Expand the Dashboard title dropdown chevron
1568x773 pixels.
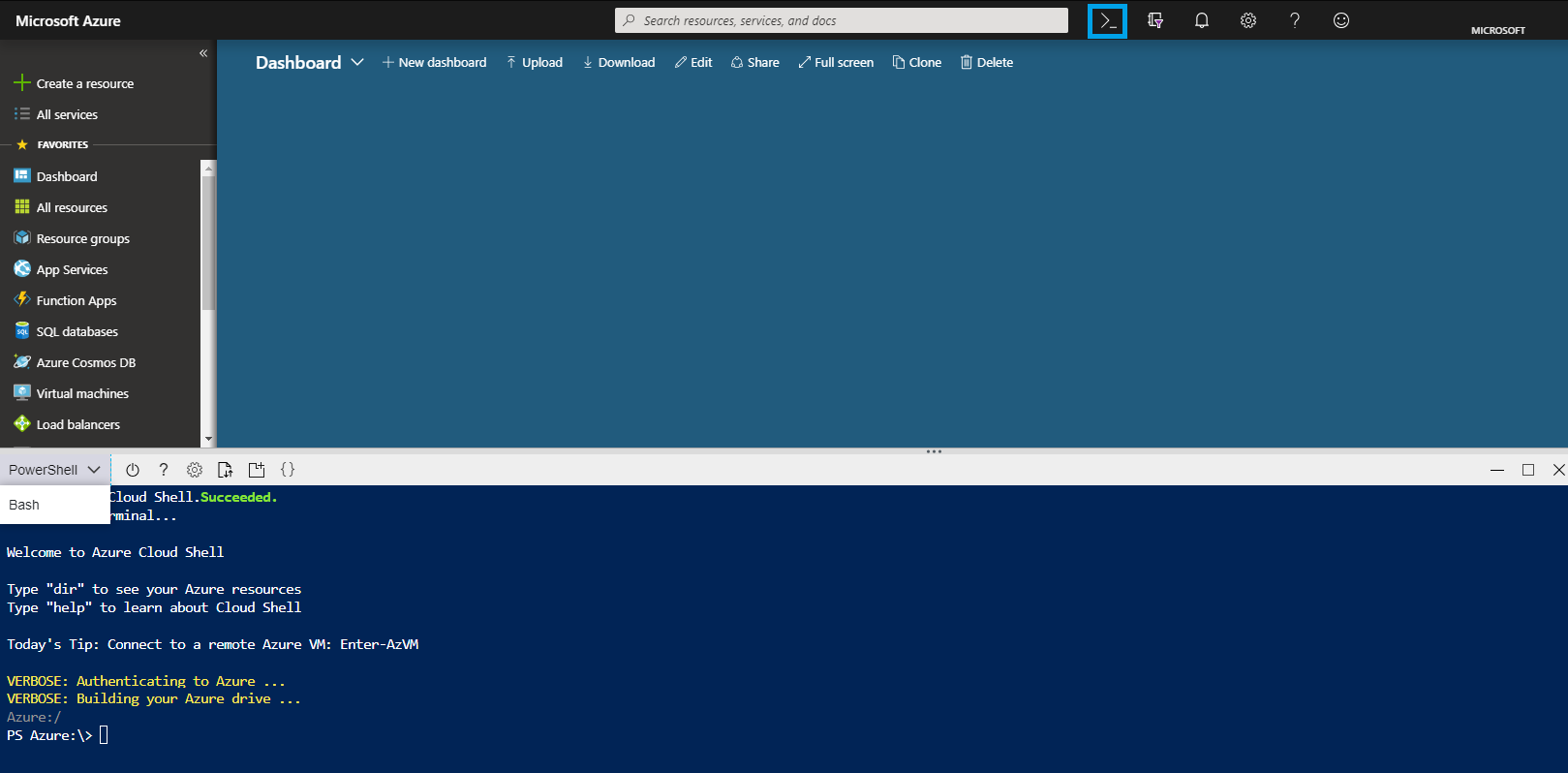tap(357, 62)
